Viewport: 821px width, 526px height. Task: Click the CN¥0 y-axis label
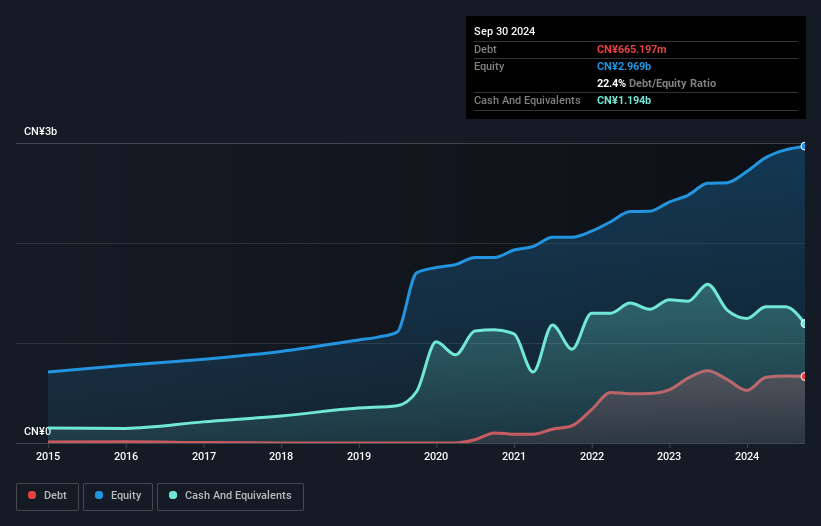coord(37,431)
